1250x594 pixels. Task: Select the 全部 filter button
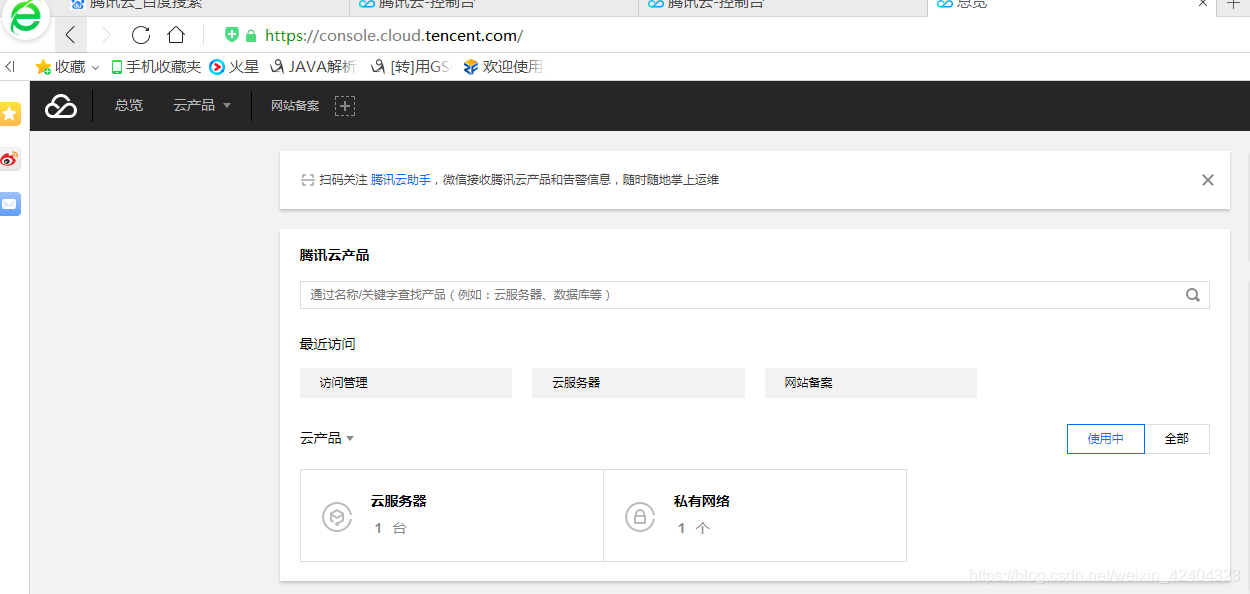click(x=1177, y=439)
